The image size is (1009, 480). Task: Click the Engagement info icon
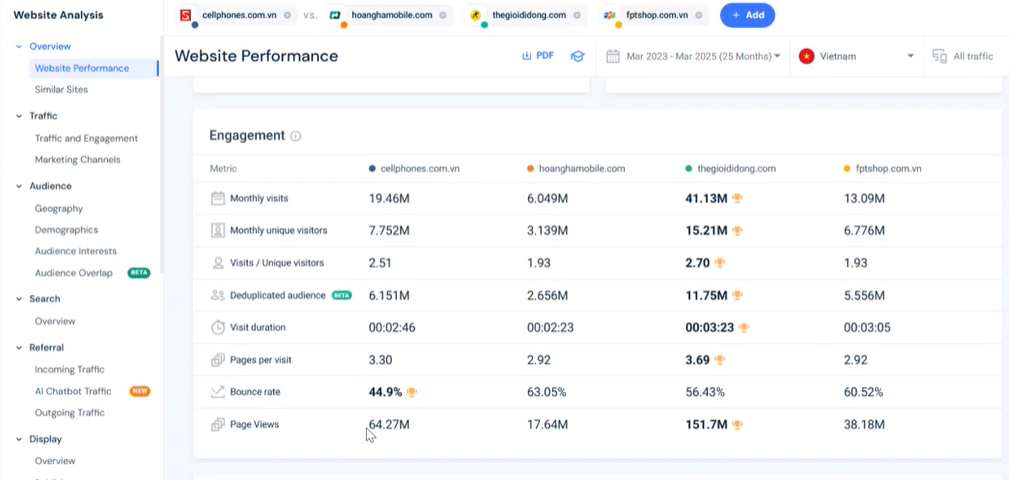tap(295, 136)
